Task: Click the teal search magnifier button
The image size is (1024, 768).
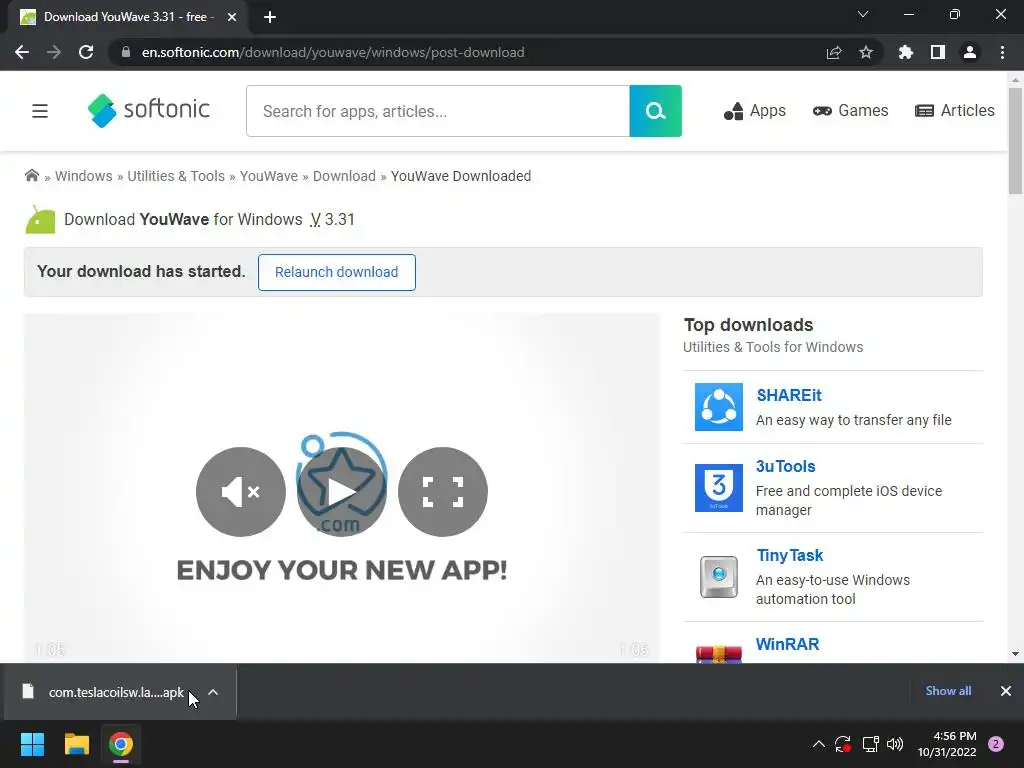Action: tap(656, 111)
